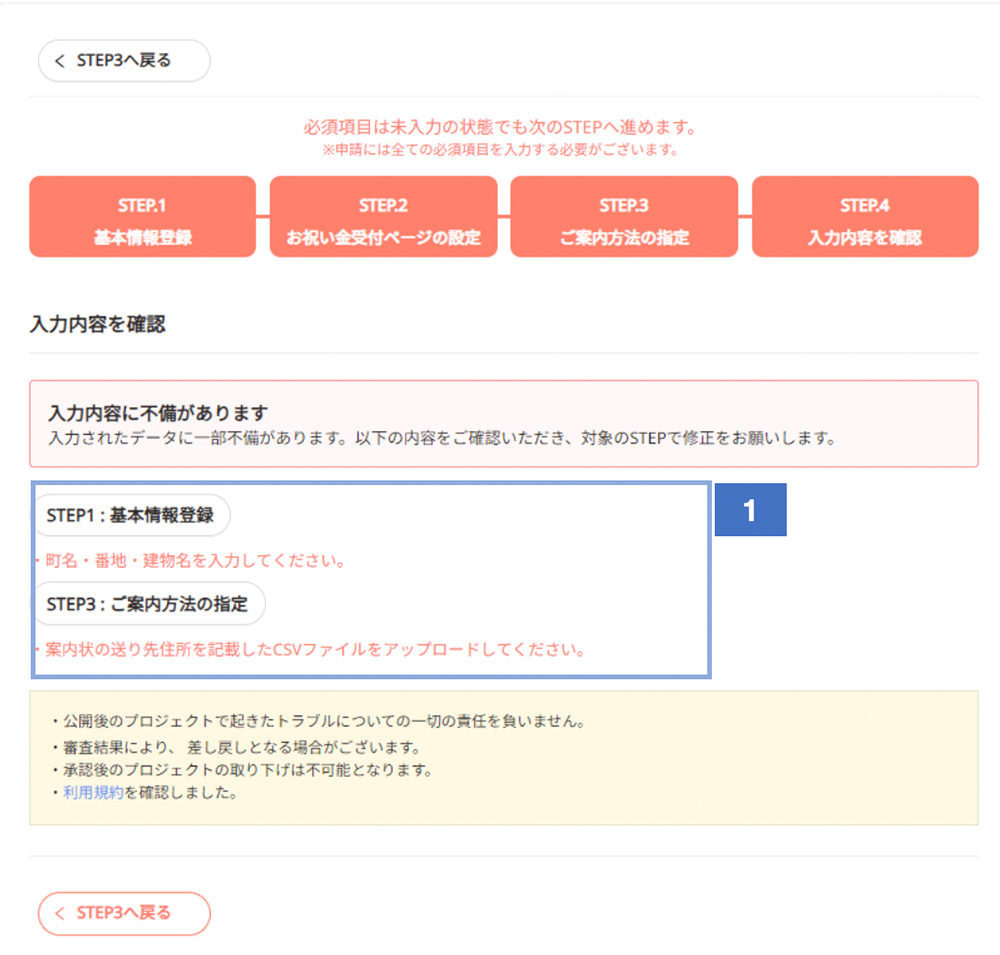Viewport: 1000px width, 955px height.
Task: Click the chevron arrow in bottom back button
Action: [x=60, y=913]
